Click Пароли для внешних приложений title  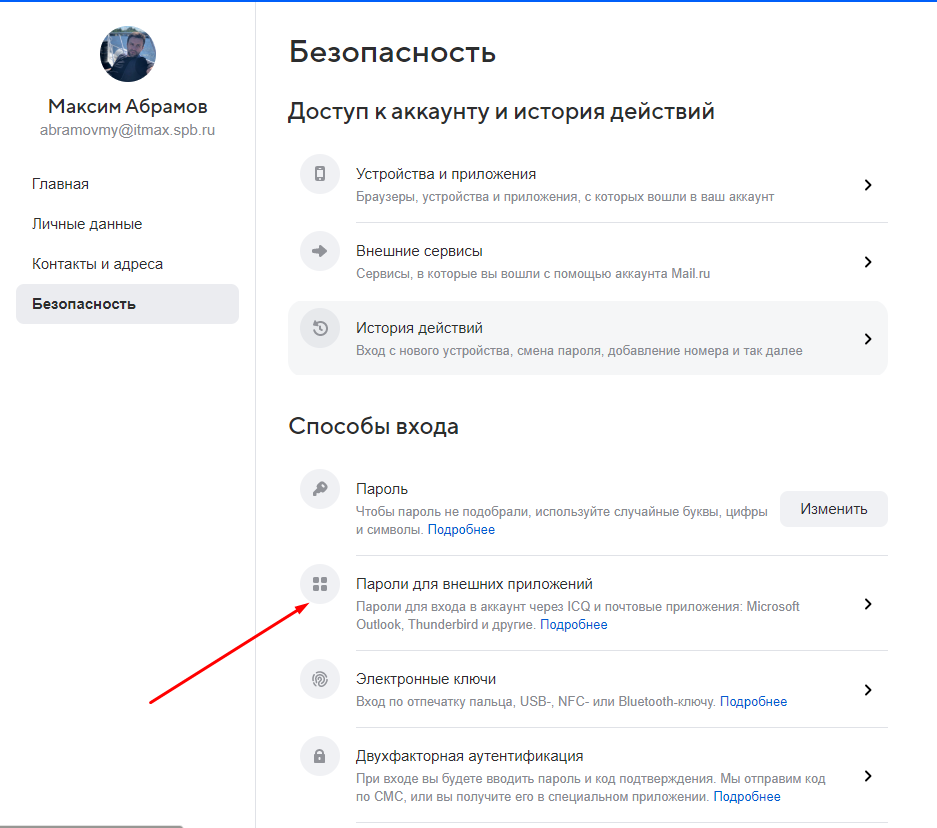click(x=474, y=584)
